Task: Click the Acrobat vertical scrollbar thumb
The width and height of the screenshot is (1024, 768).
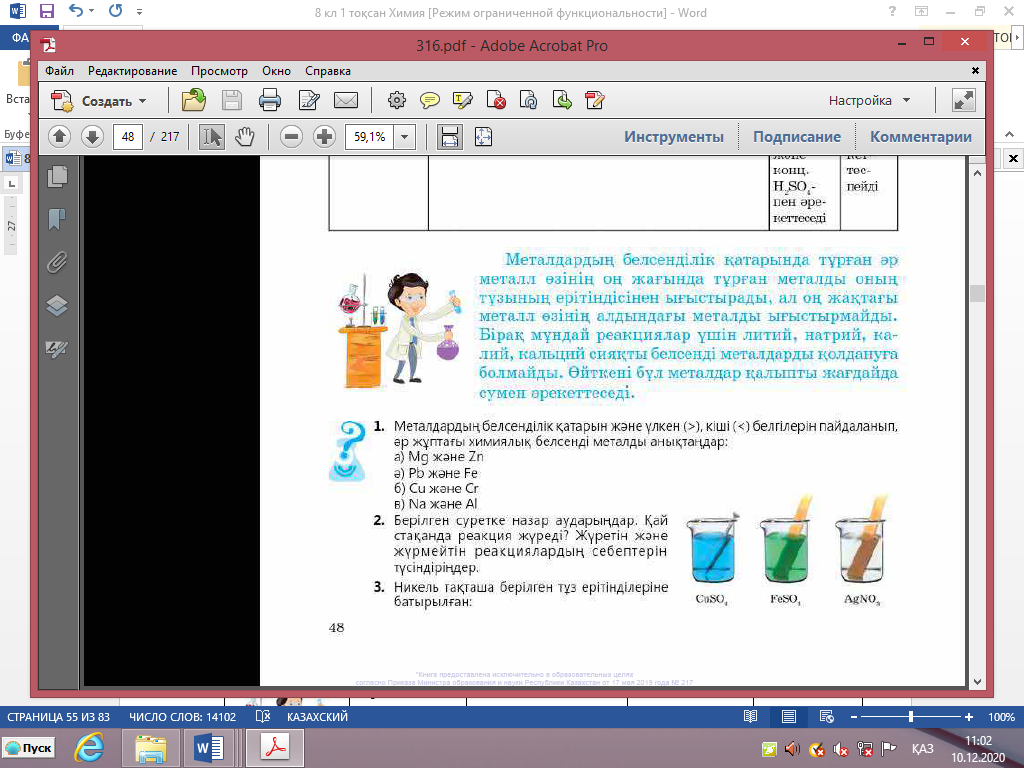Action: coord(977,293)
